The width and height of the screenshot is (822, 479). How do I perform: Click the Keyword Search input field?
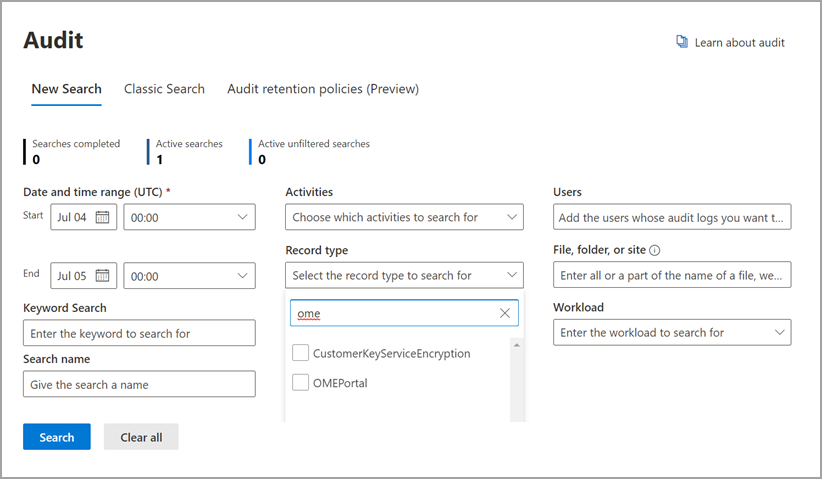point(139,333)
